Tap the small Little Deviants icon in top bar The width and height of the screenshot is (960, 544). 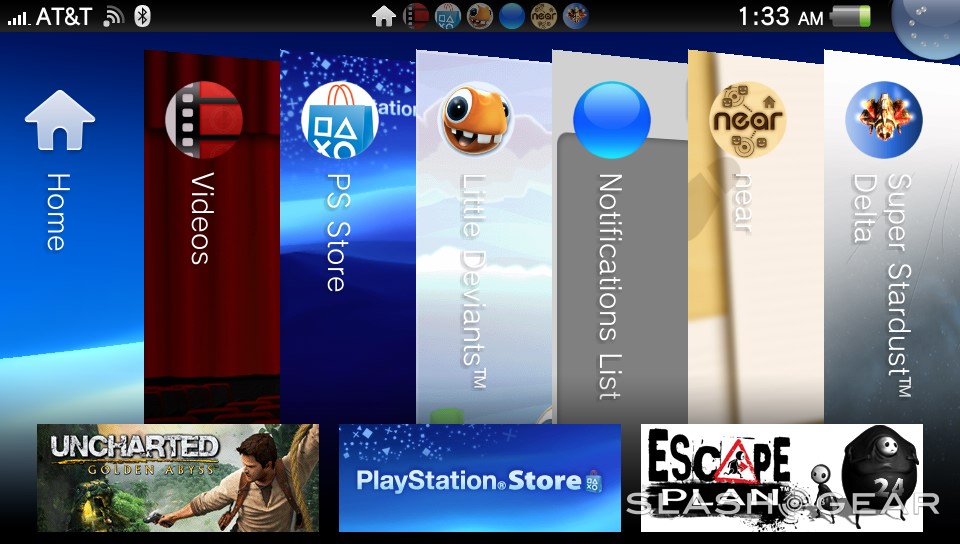pos(480,17)
